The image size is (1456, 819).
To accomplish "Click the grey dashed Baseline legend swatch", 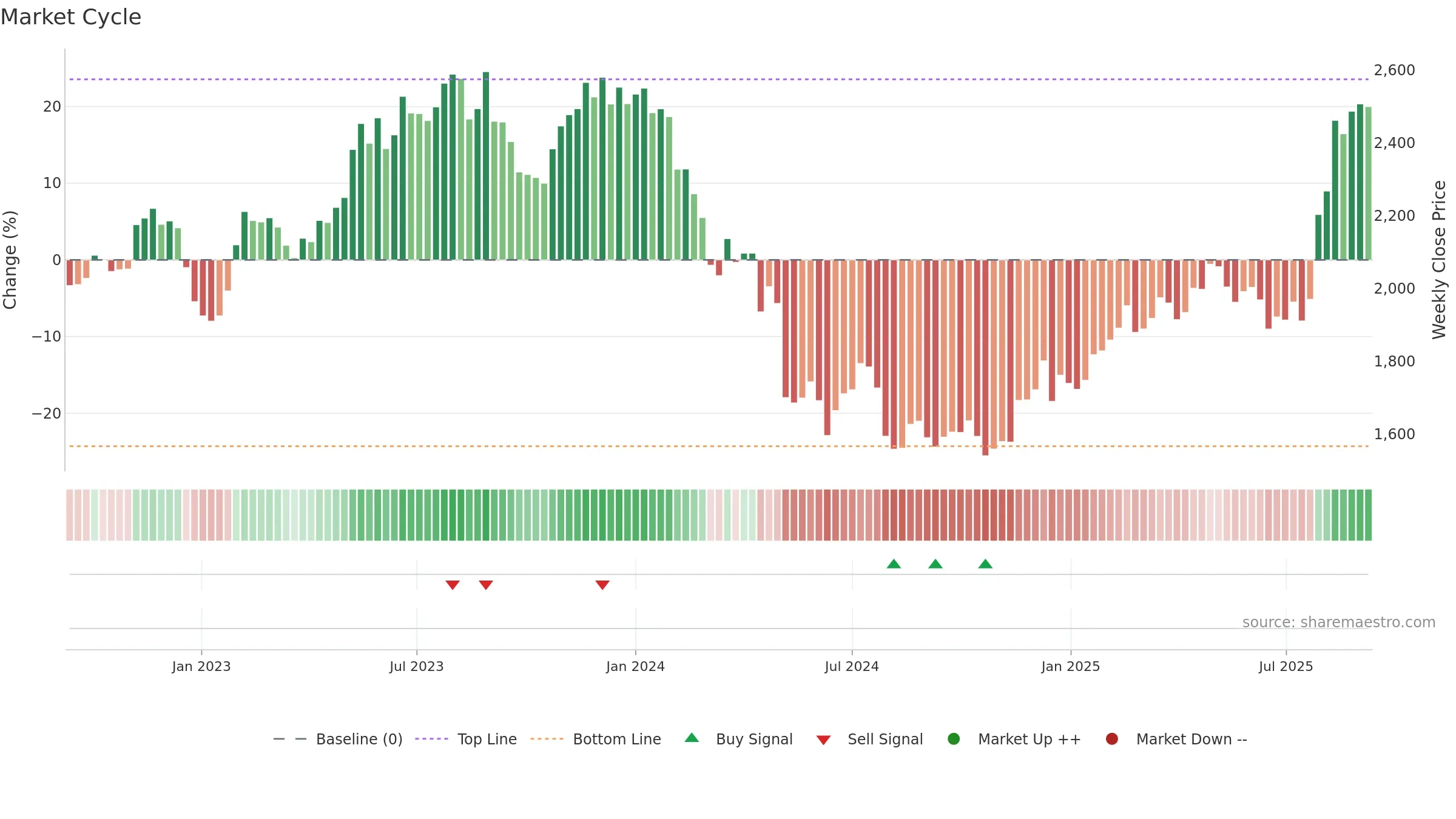I will click(x=290, y=739).
